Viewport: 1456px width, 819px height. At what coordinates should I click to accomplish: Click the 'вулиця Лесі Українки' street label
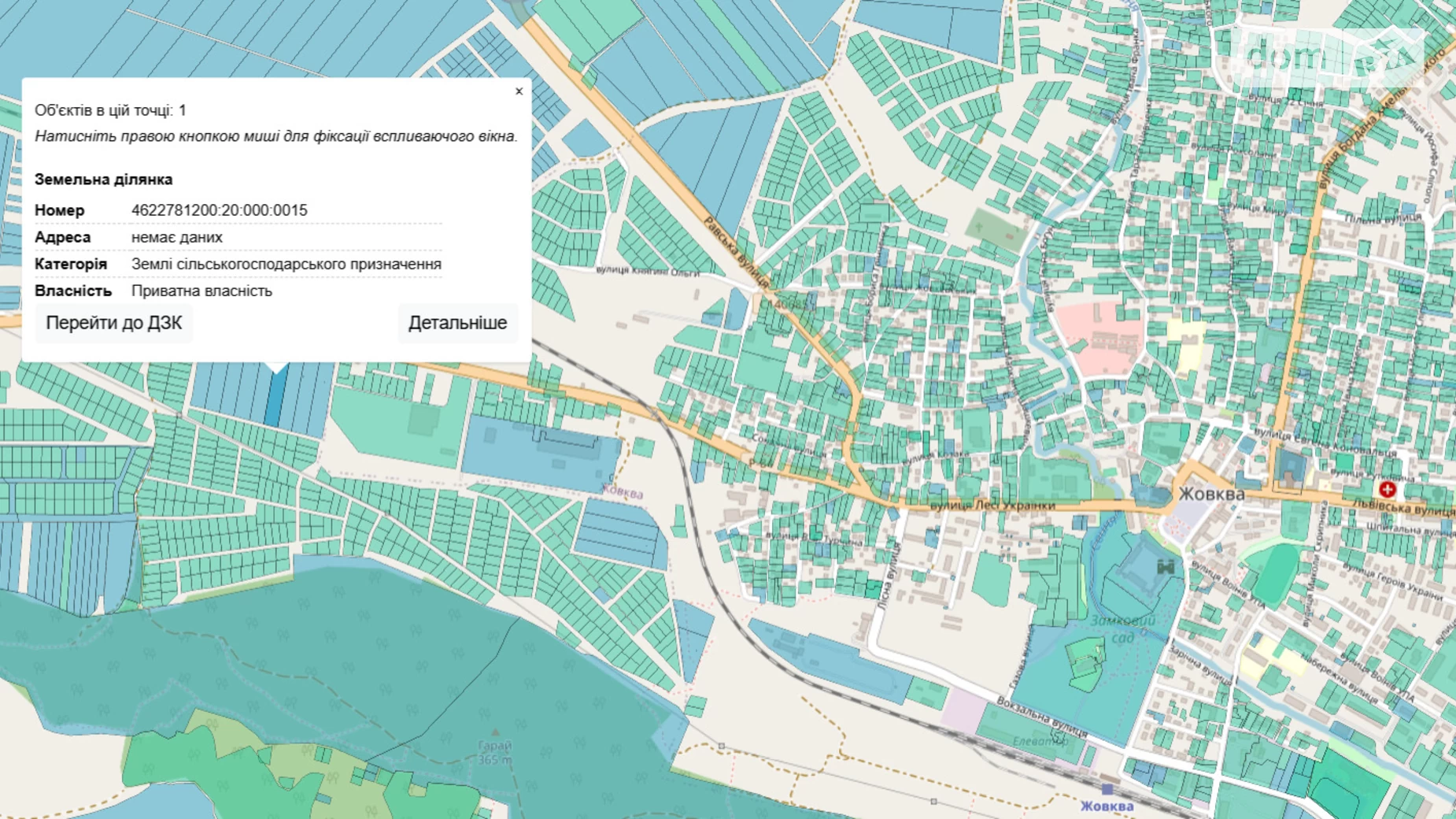coord(992,505)
